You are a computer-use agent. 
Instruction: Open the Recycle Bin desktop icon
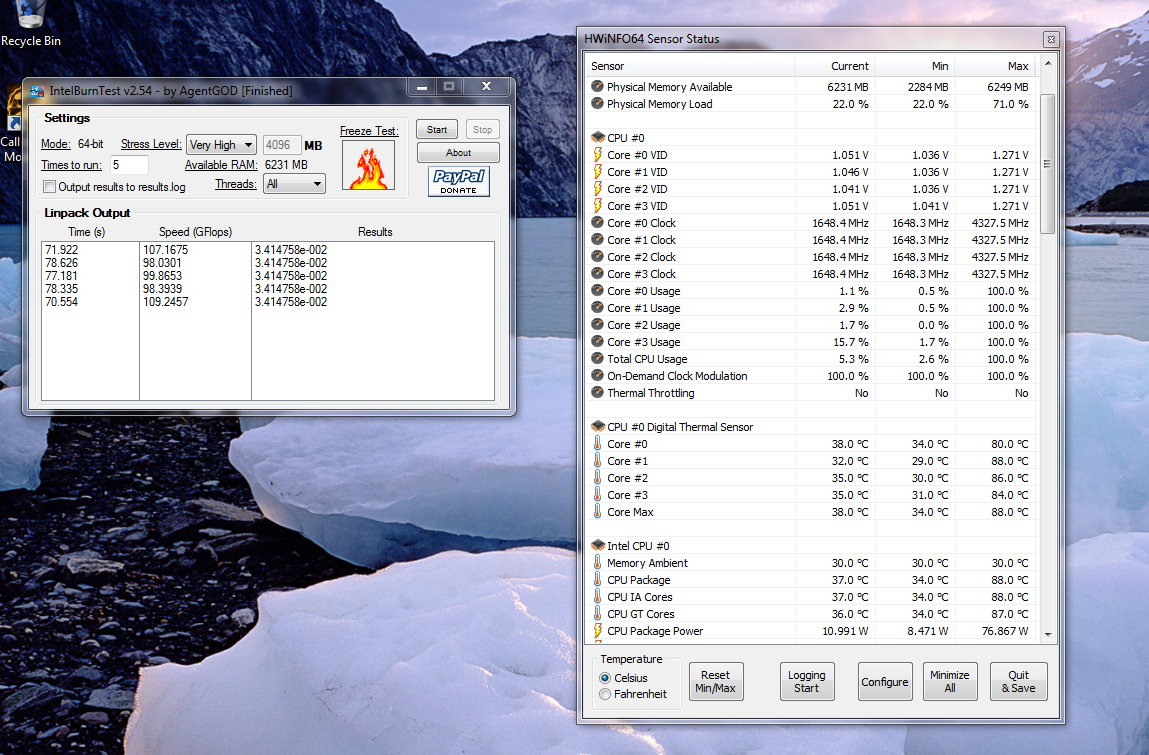pyautogui.click(x=31, y=23)
